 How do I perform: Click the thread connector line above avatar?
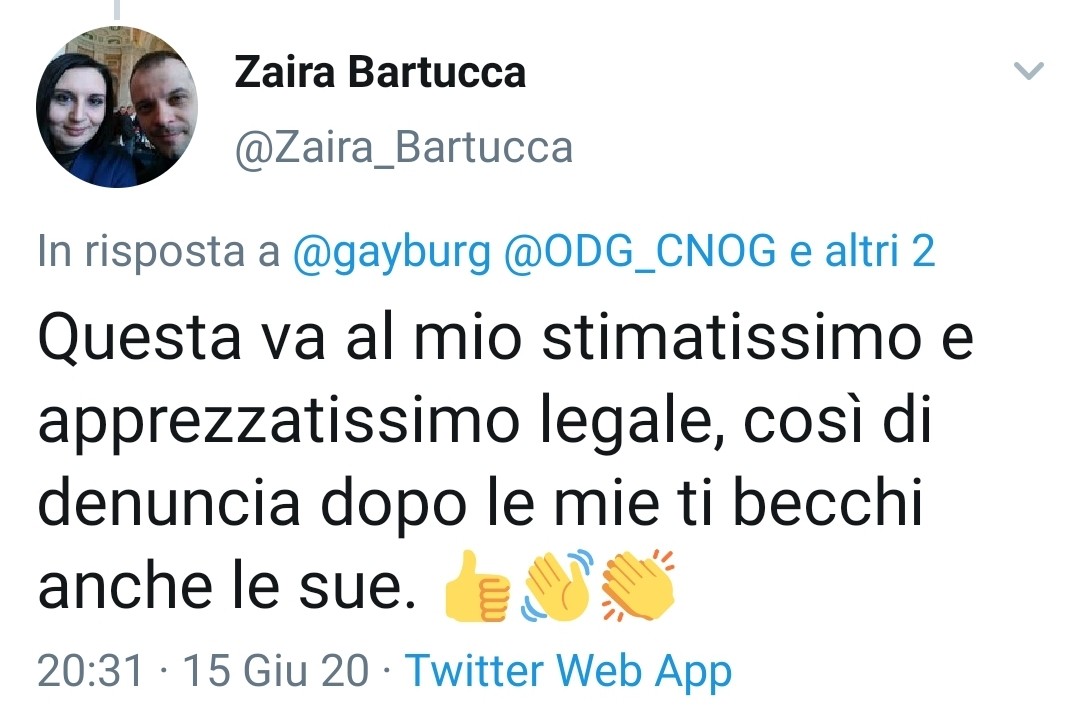tap(116, 9)
